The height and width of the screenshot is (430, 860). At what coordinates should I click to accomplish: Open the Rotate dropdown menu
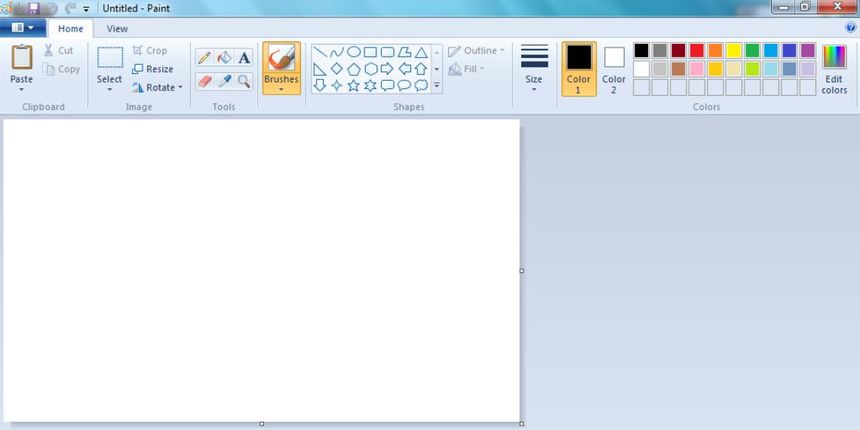click(x=158, y=87)
